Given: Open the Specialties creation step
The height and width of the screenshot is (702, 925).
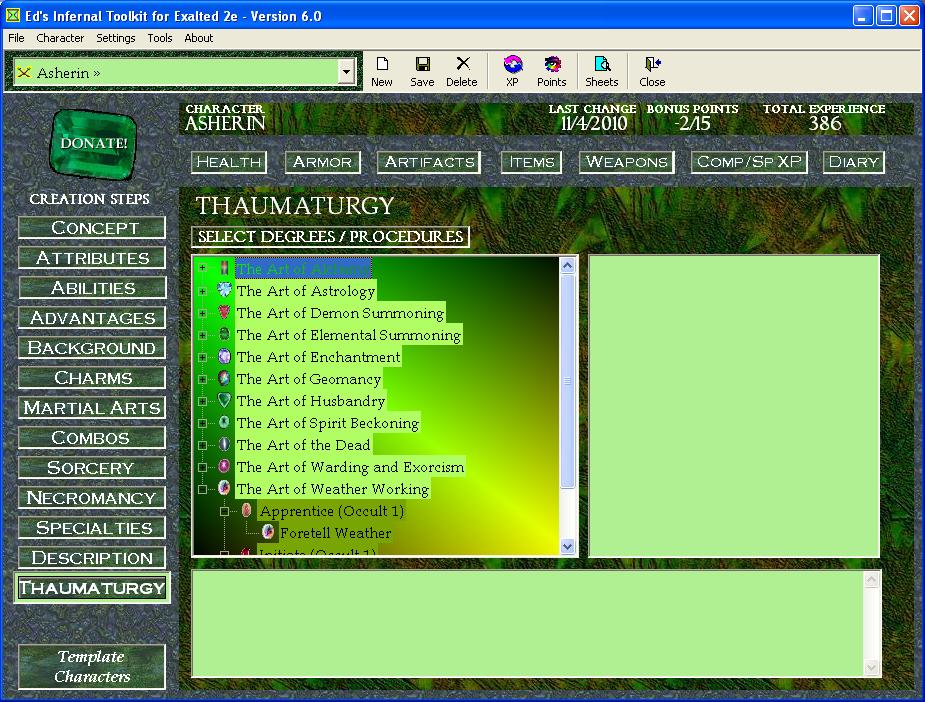Looking at the screenshot, I should point(92,528).
